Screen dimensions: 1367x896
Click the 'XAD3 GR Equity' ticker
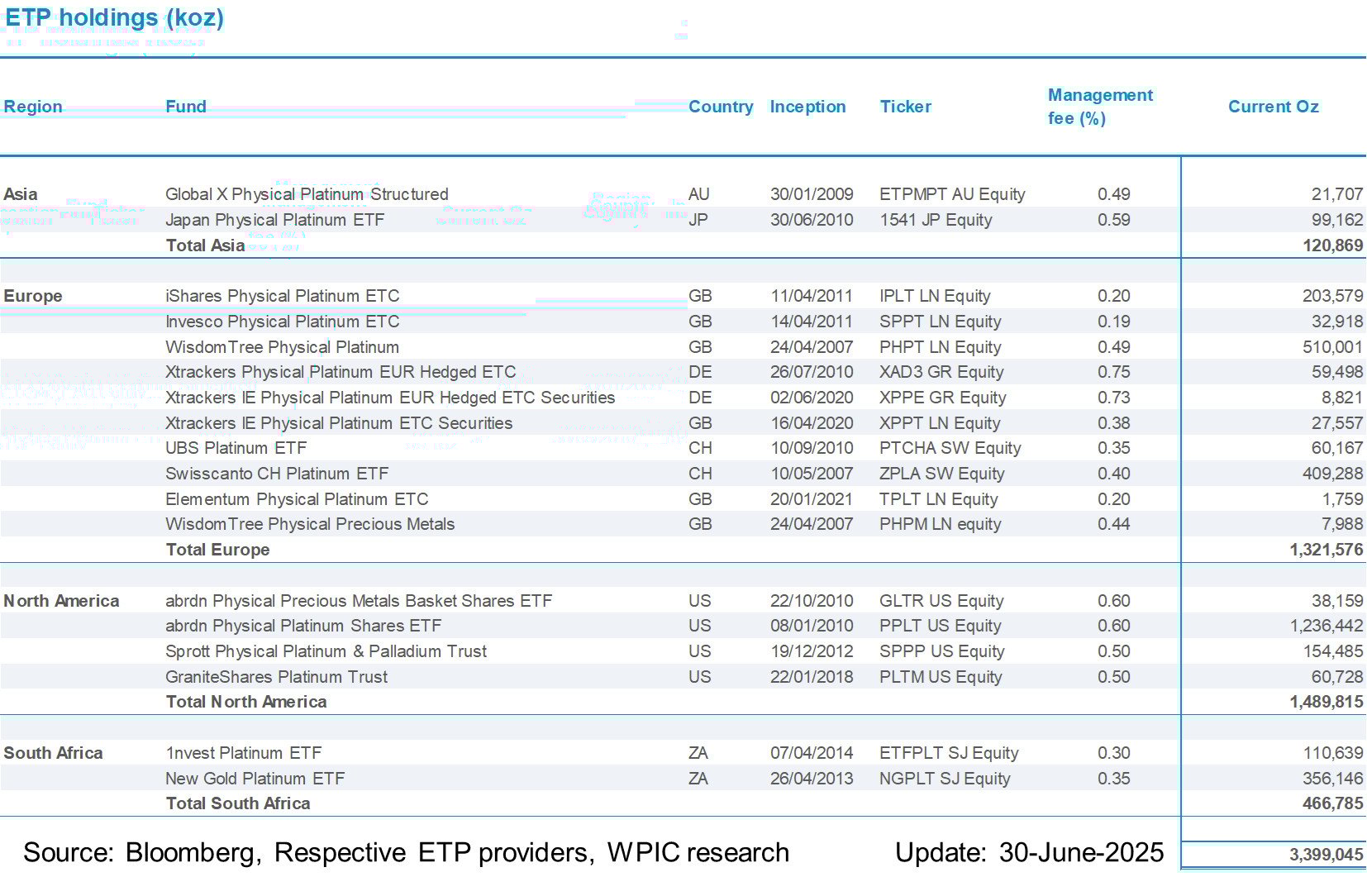[x=941, y=372]
